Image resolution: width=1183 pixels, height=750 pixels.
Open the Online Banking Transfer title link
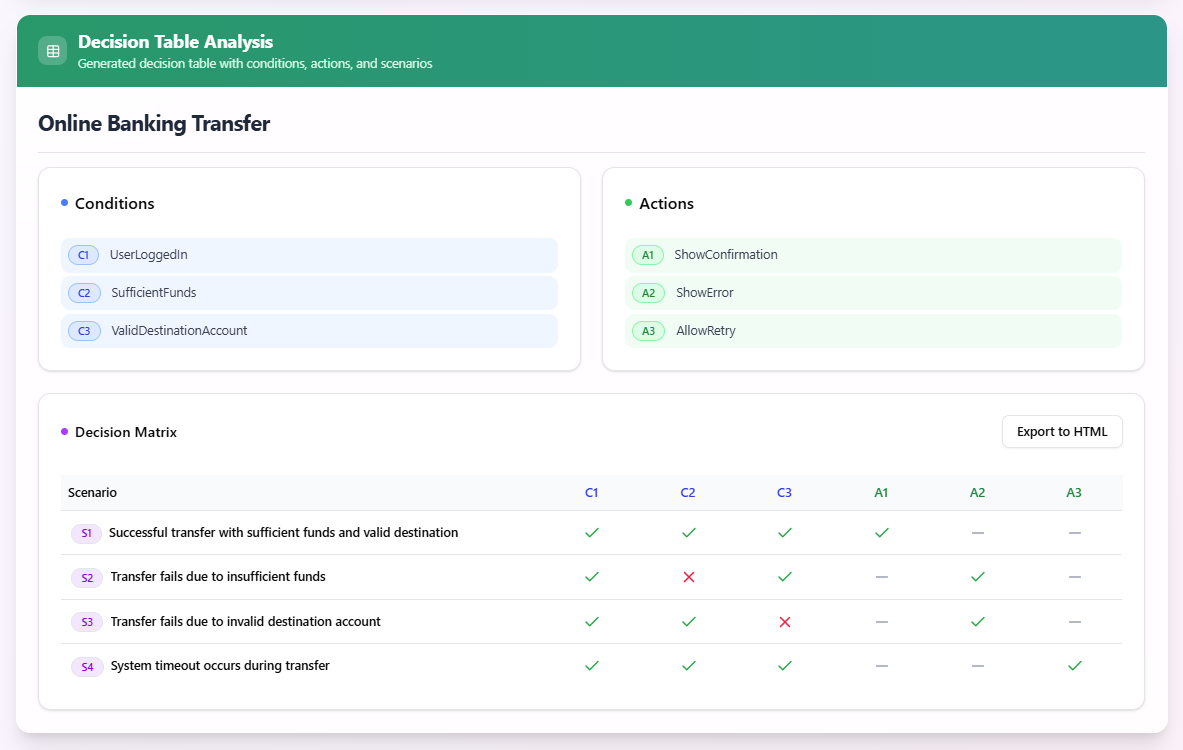pyautogui.click(x=153, y=123)
